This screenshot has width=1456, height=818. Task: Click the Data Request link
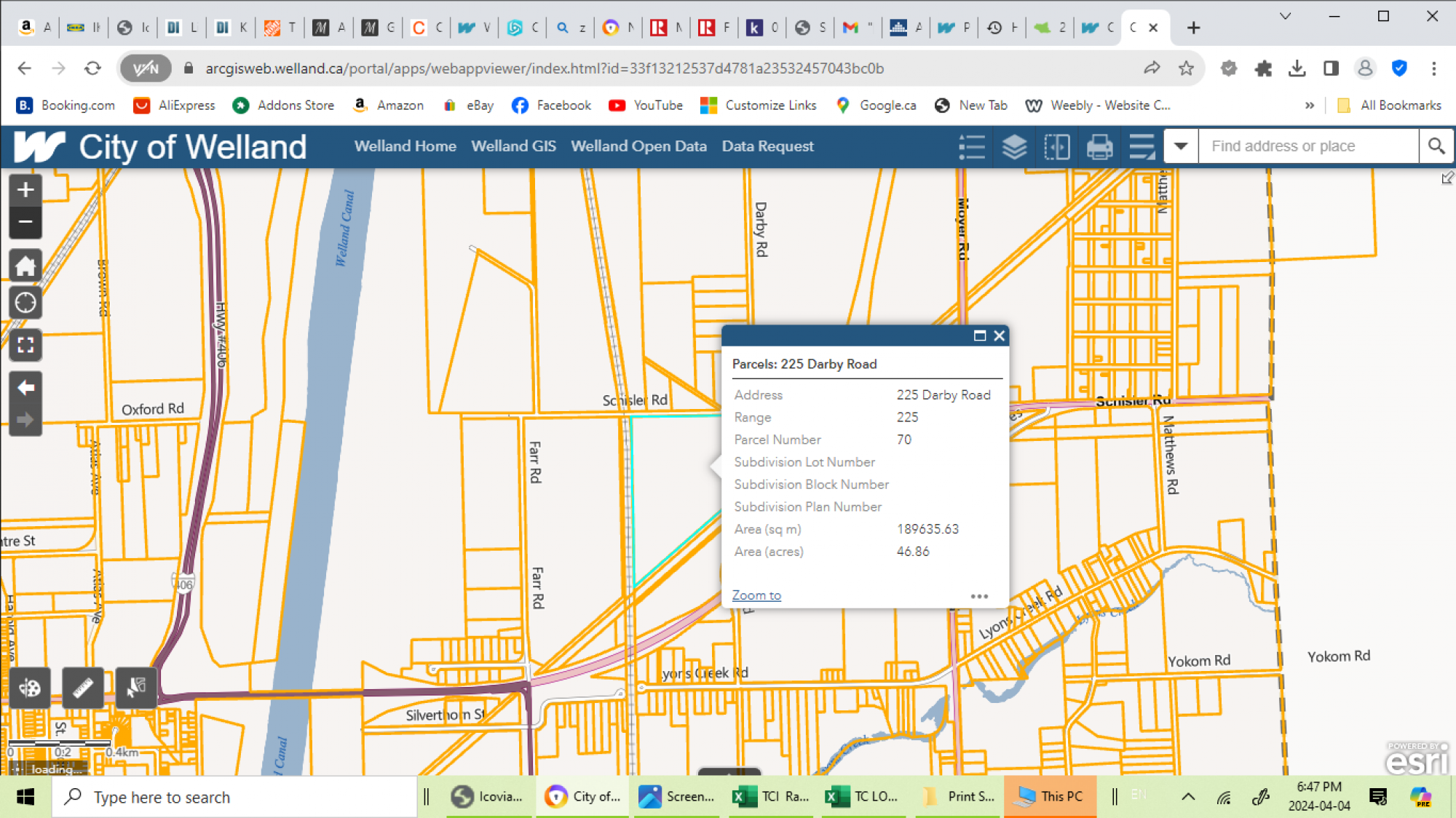point(767,146)
